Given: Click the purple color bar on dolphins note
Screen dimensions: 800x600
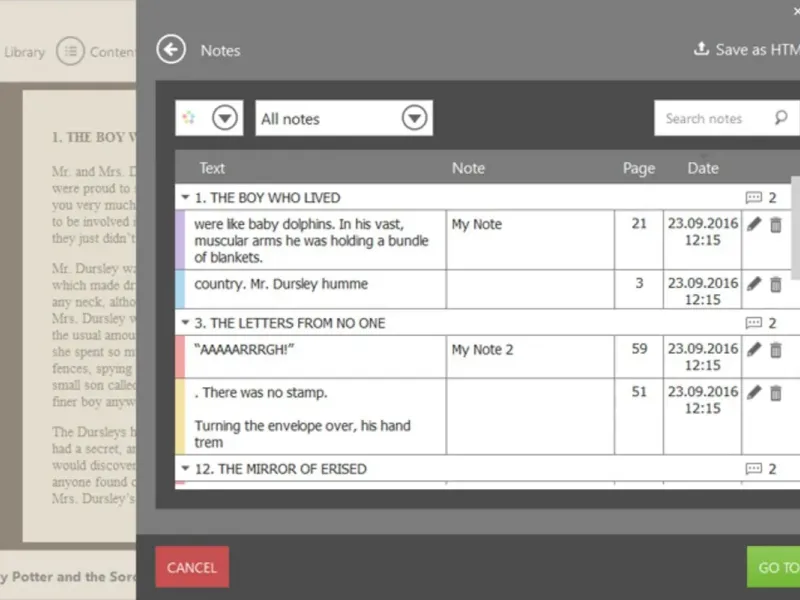Looking at the screenshot, I should (180, 240).
